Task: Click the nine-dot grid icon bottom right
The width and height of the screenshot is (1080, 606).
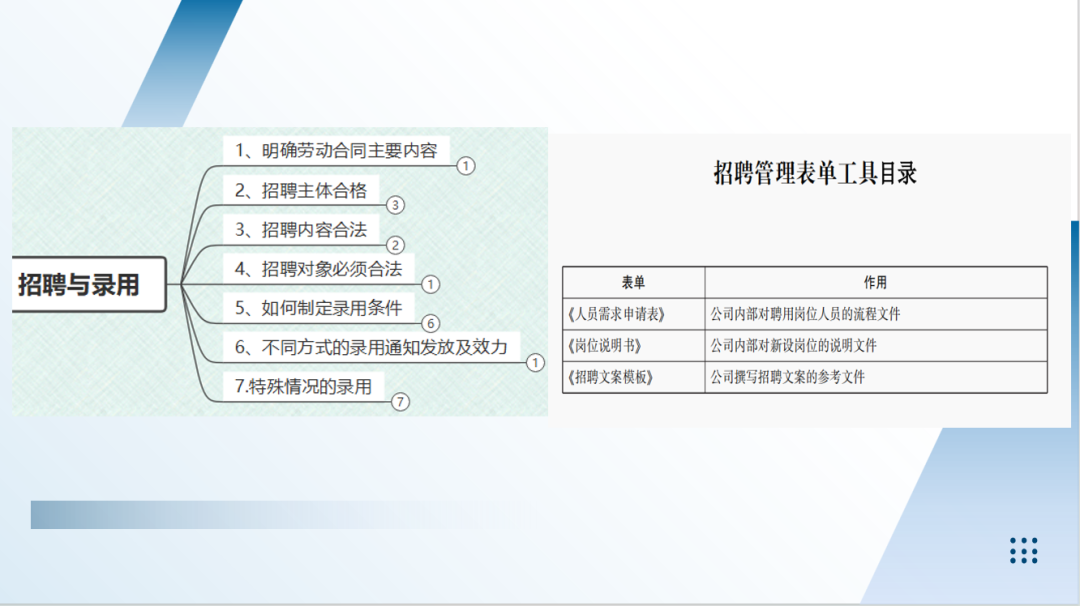Action: click(x=1022, y=549)
